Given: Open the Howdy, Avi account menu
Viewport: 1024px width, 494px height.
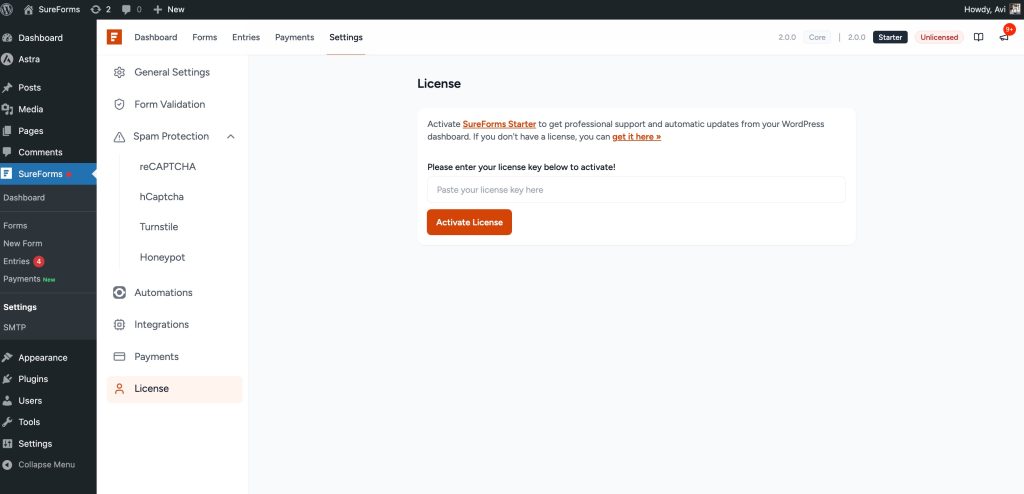Looking at the screenshot, I should point(992,9).
